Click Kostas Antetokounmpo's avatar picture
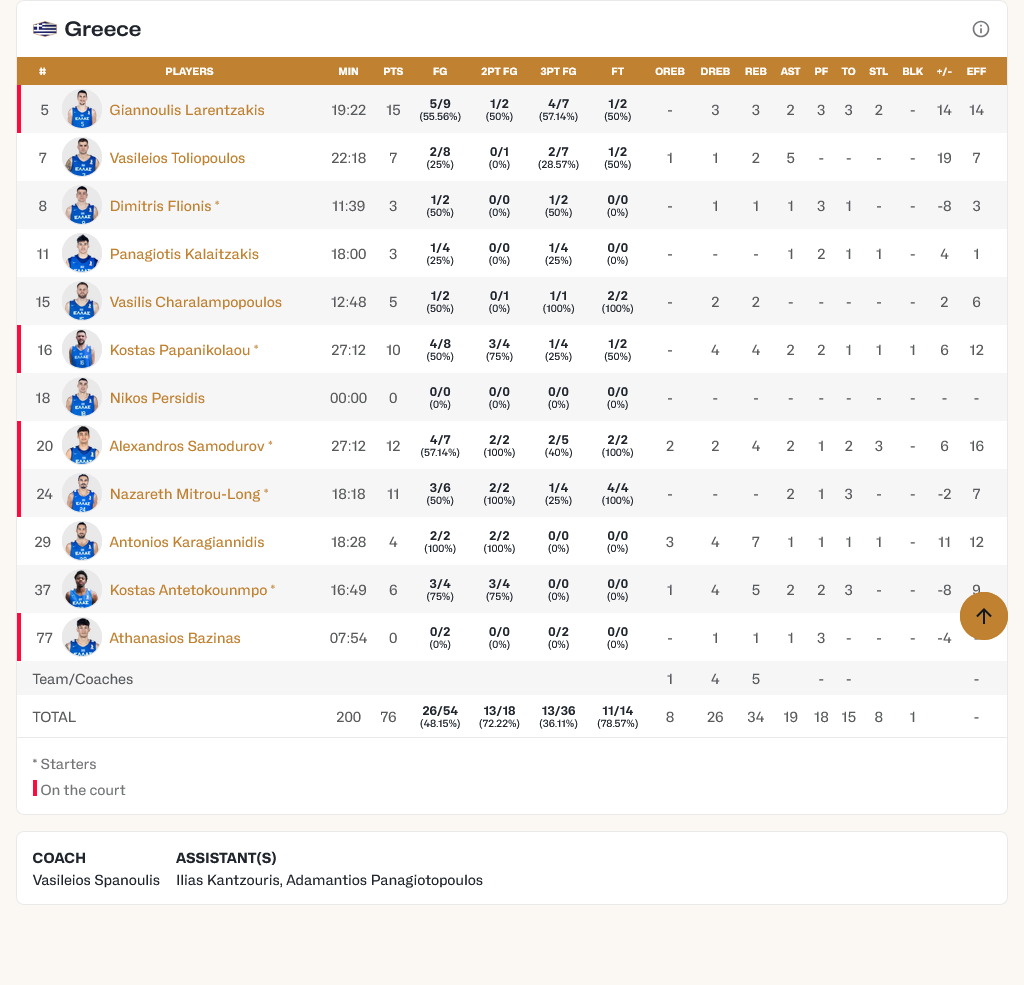 pos(82,590)
